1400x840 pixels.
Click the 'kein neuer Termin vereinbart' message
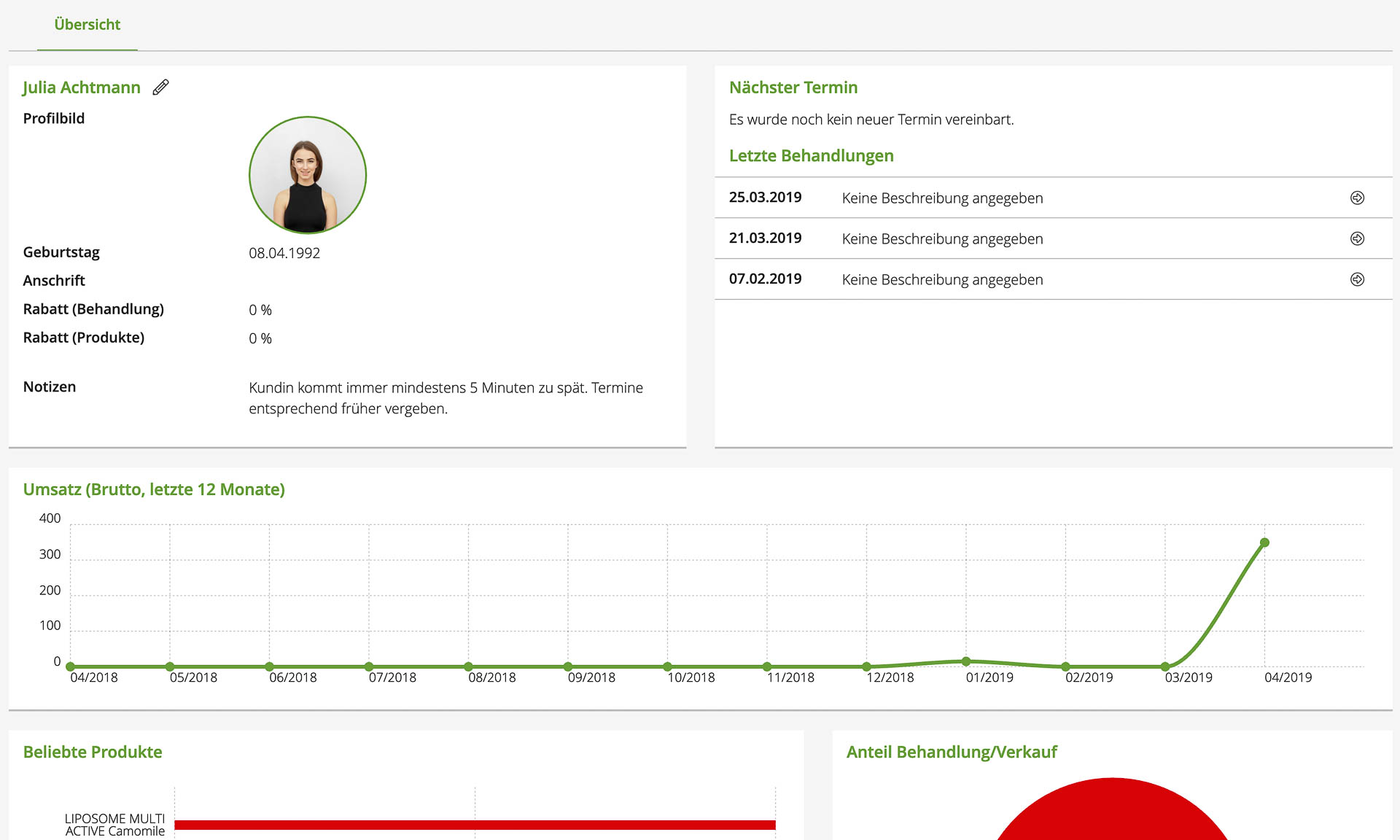click(871, 120)
